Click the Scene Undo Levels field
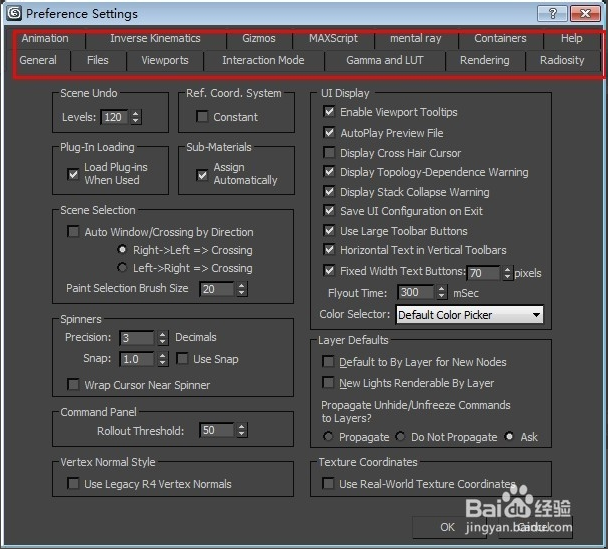This screenshot has height=549, width=608. tap(114, 117)
